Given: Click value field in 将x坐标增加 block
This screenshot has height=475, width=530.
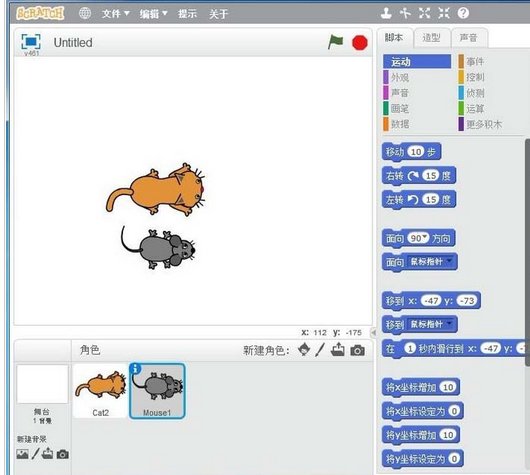Looking at the screenshot, I should coord(448,387).
